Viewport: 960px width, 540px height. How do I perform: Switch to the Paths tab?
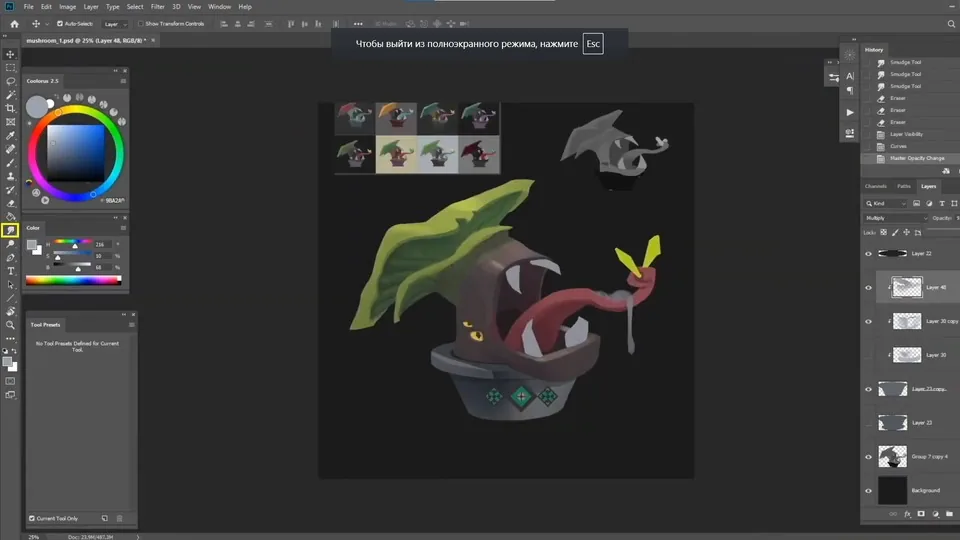click(904, 186)
